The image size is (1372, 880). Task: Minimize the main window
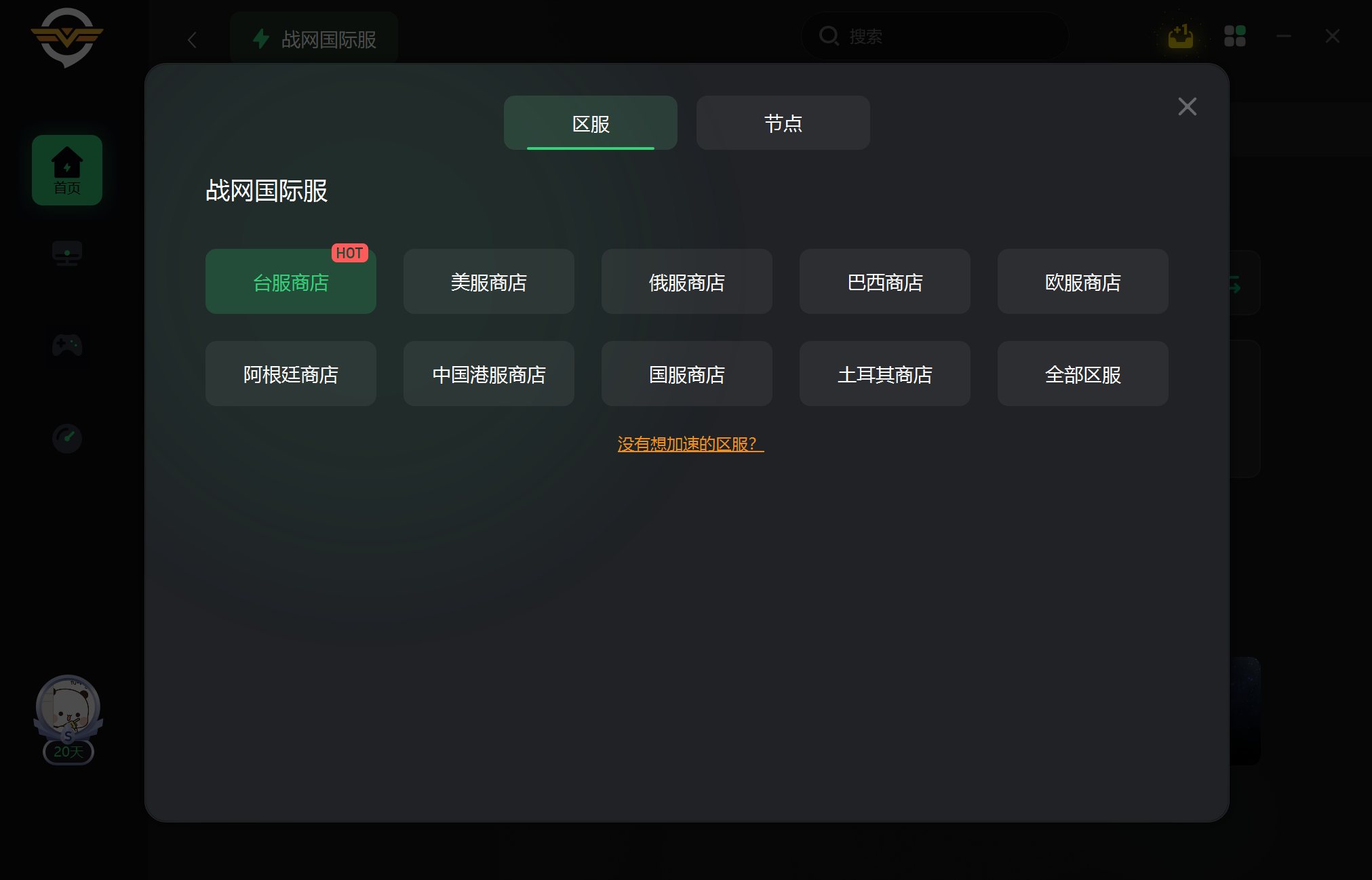1284,36
